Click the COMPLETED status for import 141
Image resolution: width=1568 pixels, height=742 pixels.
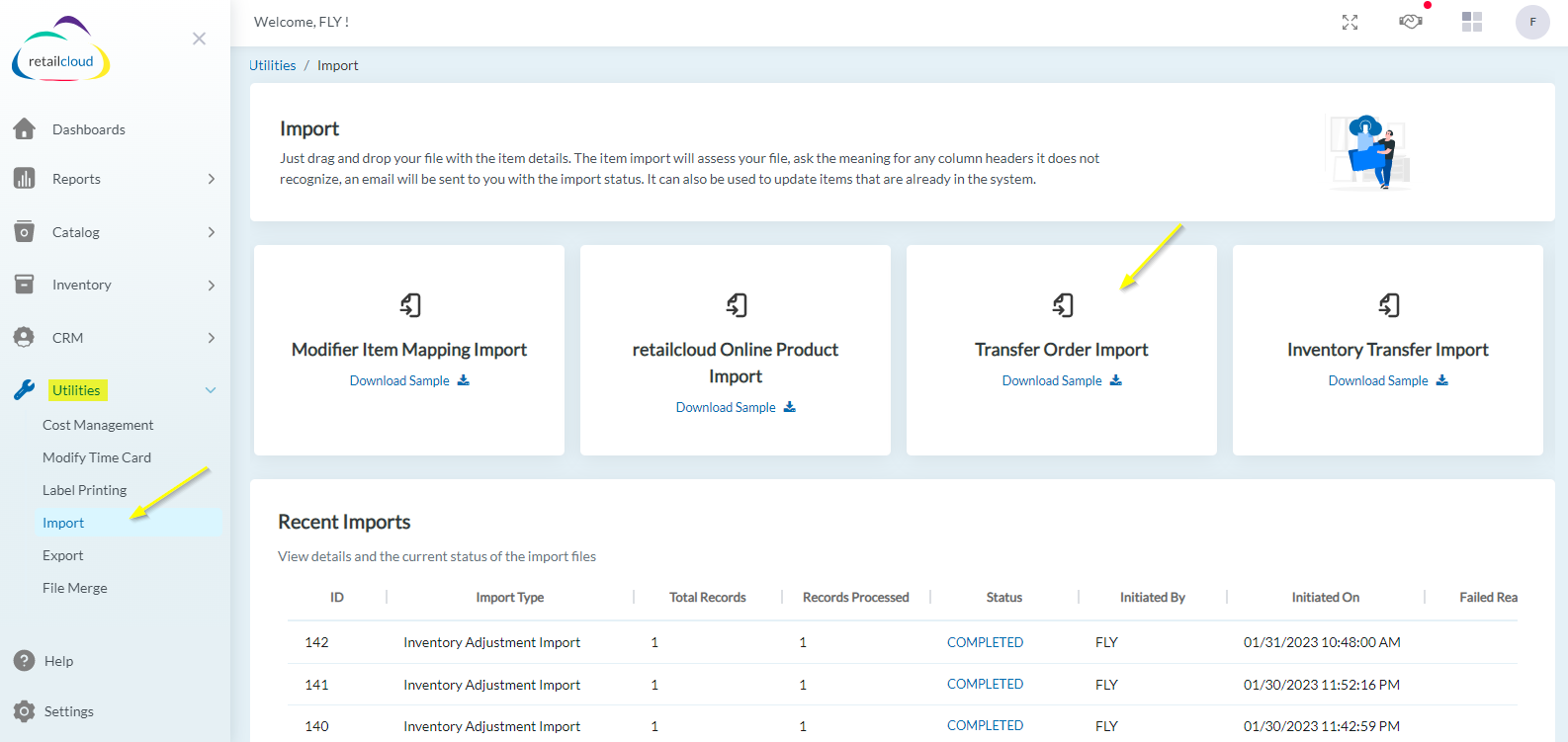click(x=985, y=684)
